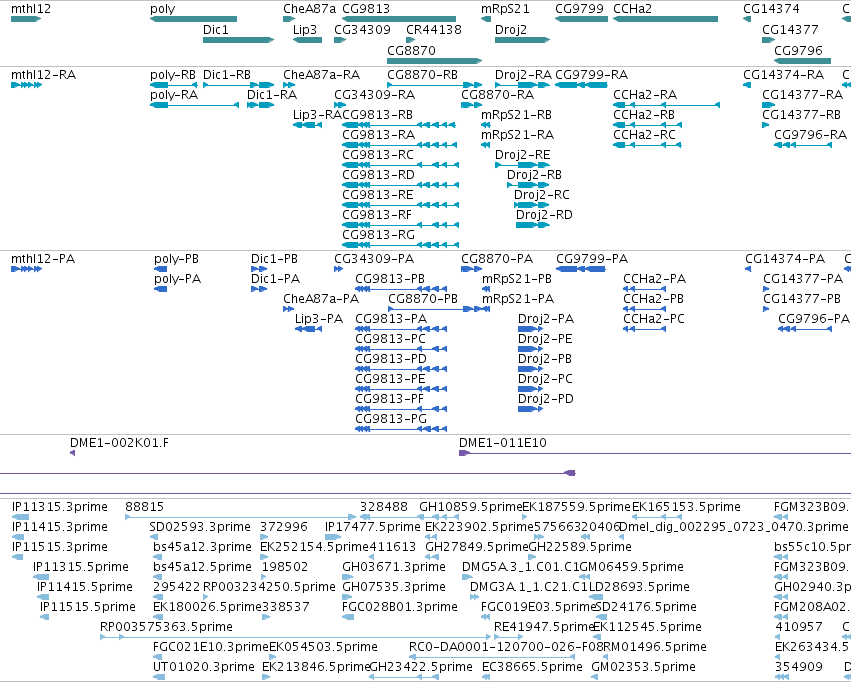Select the teal gene bar beneath Dic1
The height and width of the screenshot is (682, 851).
pyautogui.click(x=238, y=40)
